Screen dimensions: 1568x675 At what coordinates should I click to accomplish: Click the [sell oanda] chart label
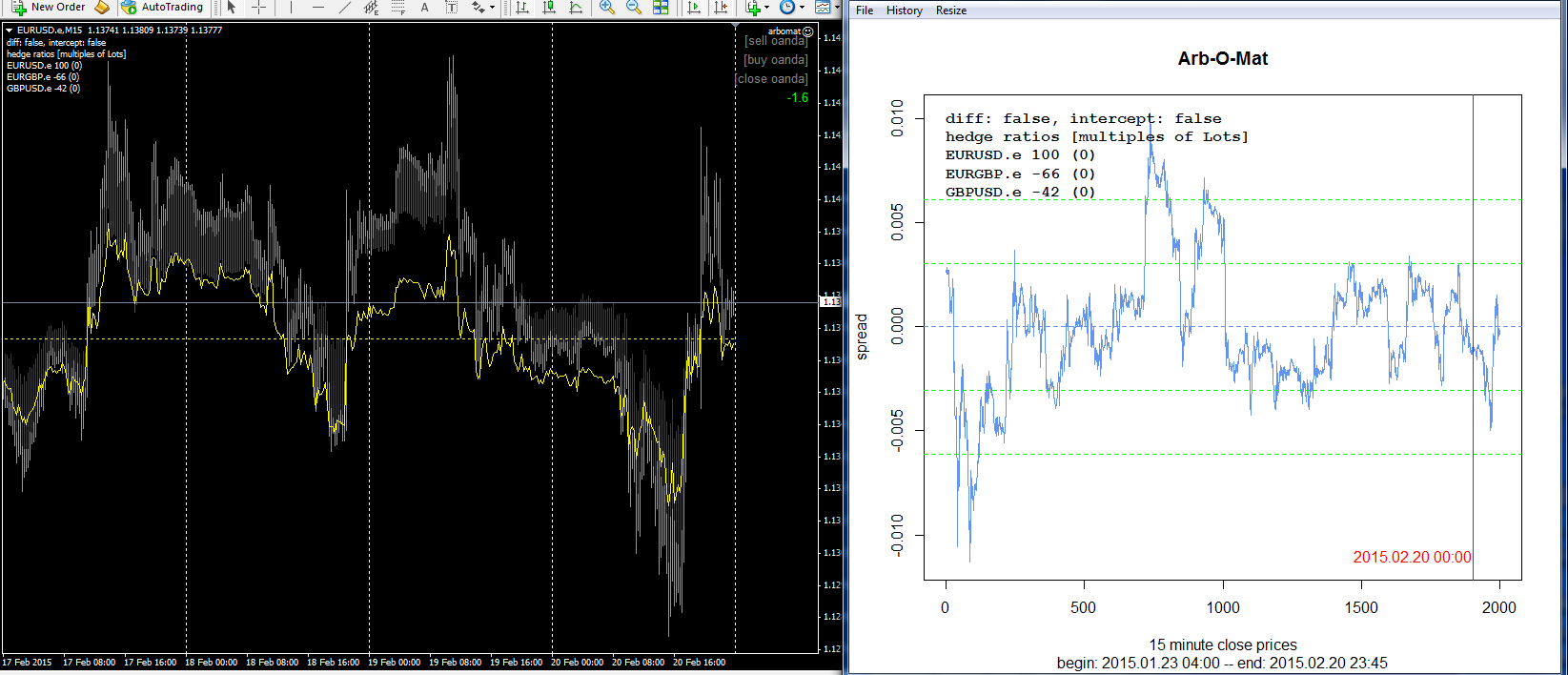776,41
